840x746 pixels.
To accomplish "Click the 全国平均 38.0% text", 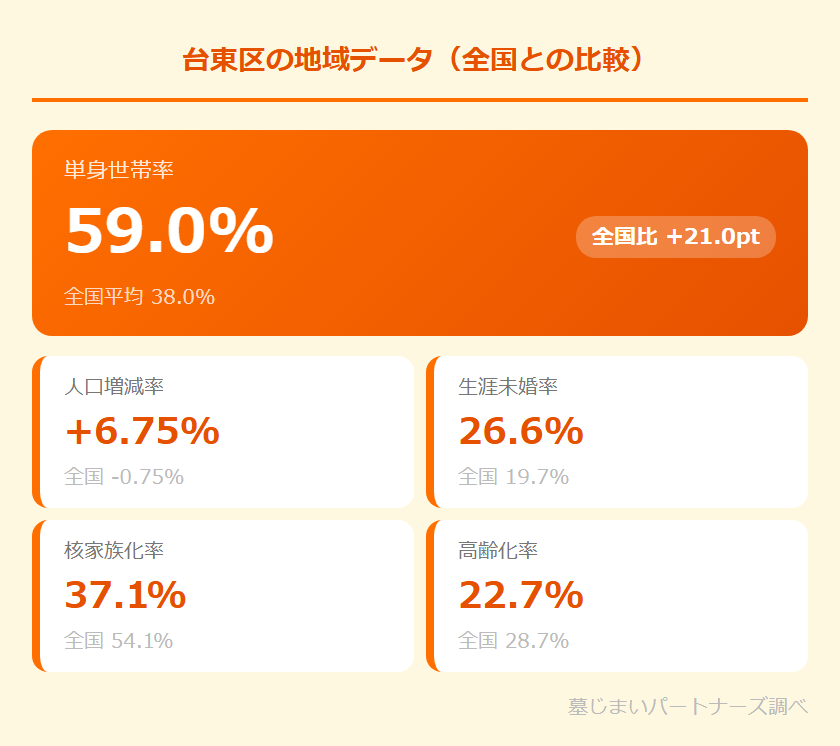I will point(139,296).
